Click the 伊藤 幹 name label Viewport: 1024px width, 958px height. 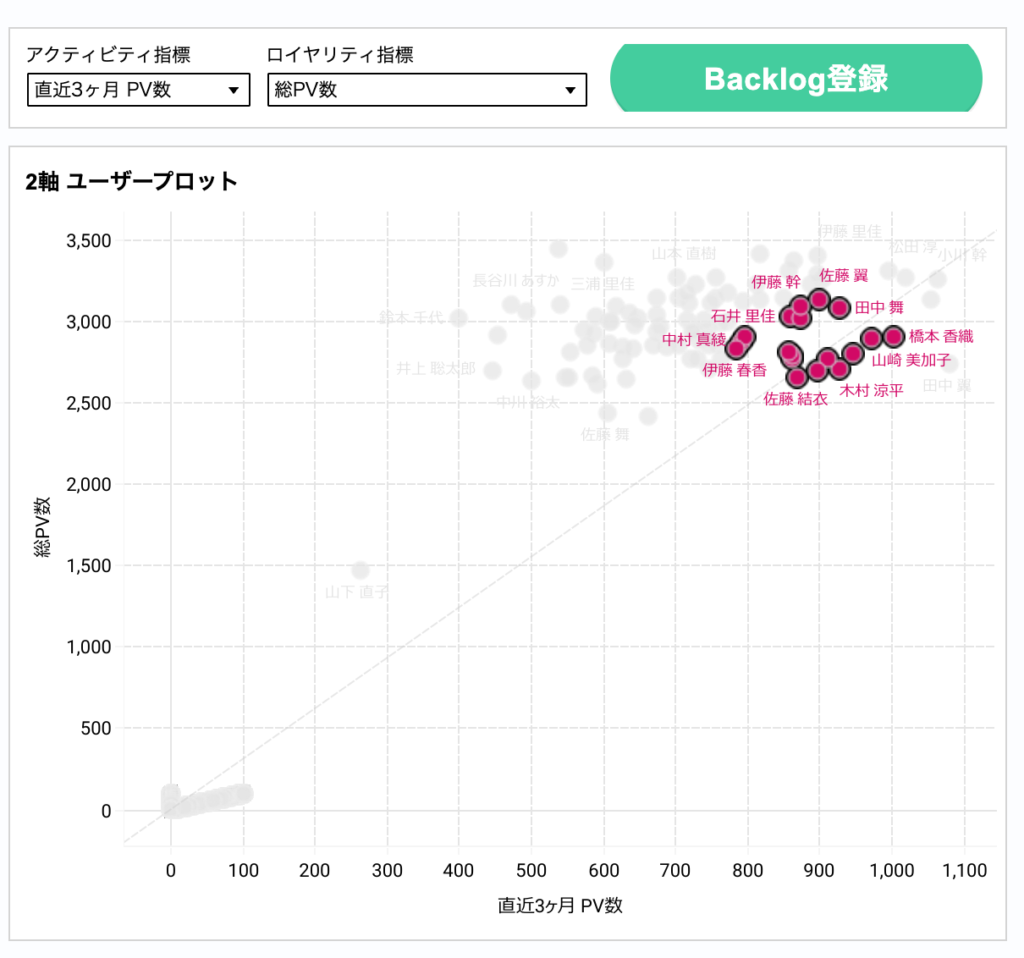[x=776, y=282]
